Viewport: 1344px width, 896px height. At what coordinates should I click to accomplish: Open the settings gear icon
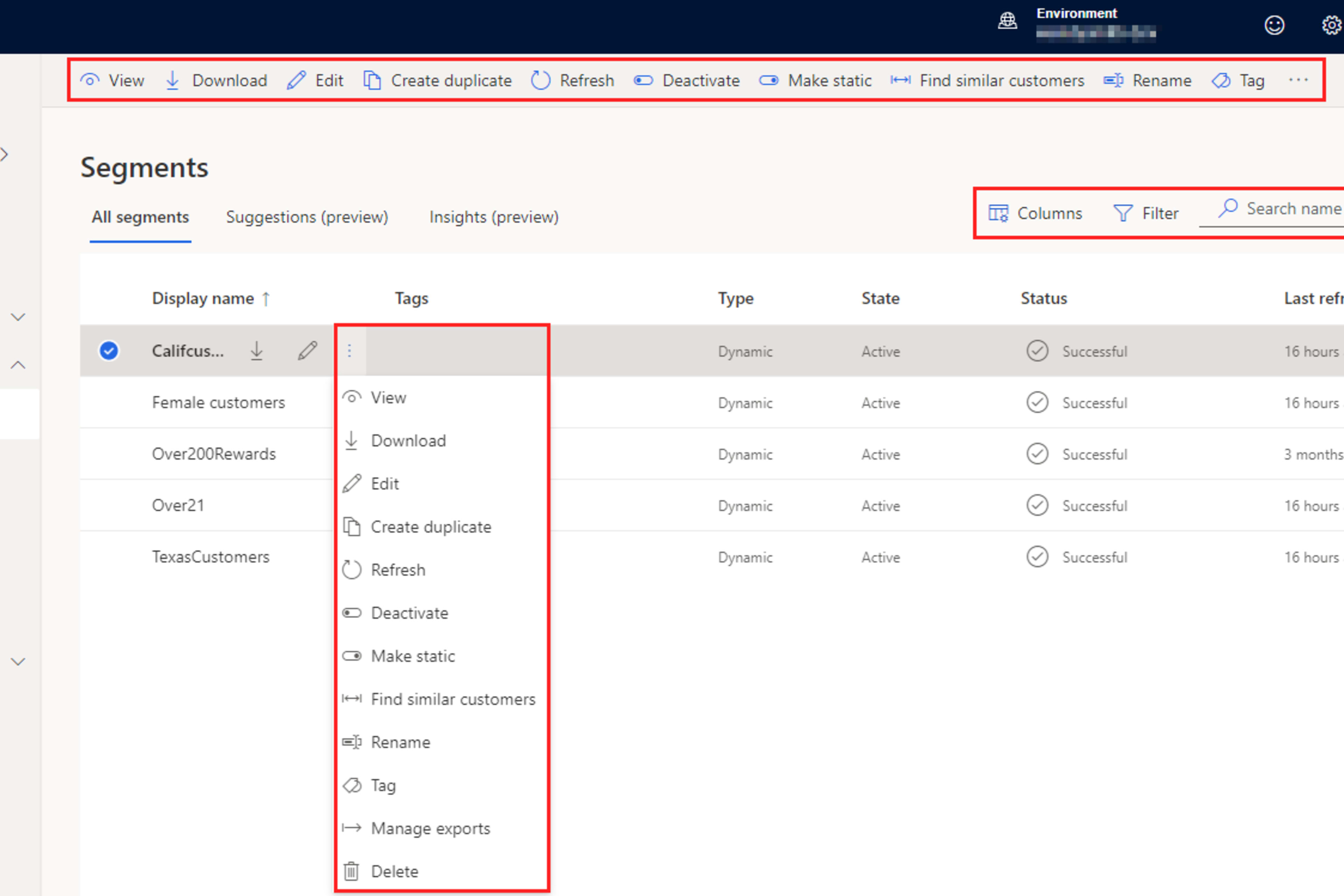pyautogui.click(x=1332, y=25)
